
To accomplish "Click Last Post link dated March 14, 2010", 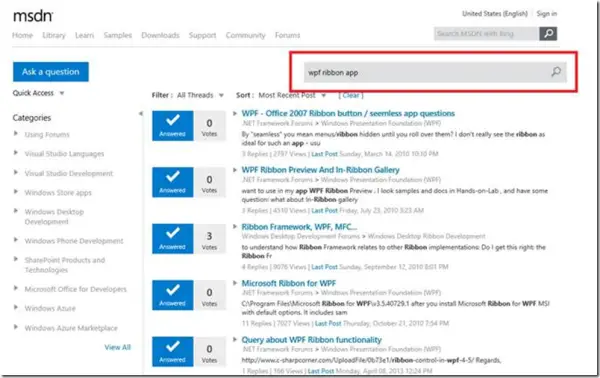I will tap(324, 154).
